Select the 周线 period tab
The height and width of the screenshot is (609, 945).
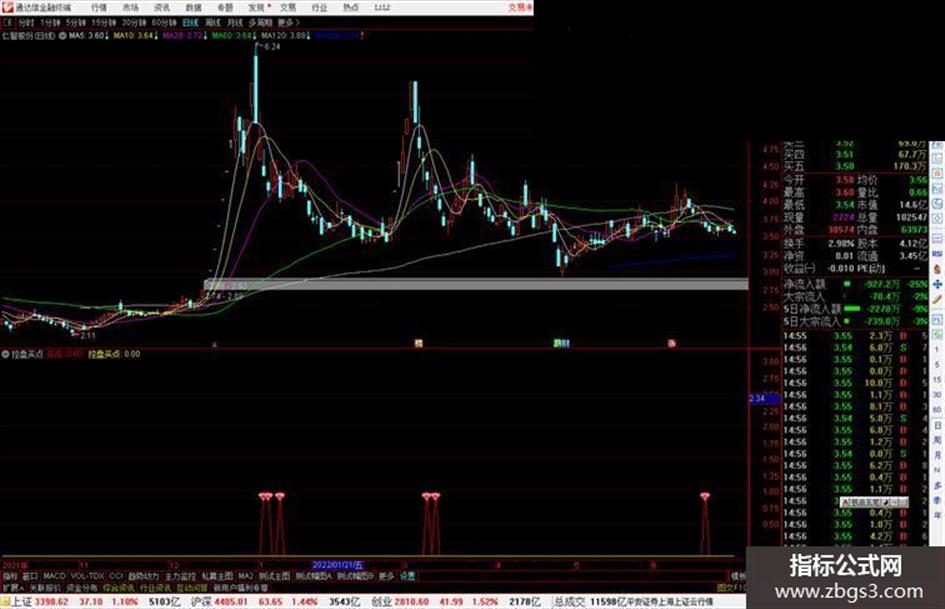213,22
